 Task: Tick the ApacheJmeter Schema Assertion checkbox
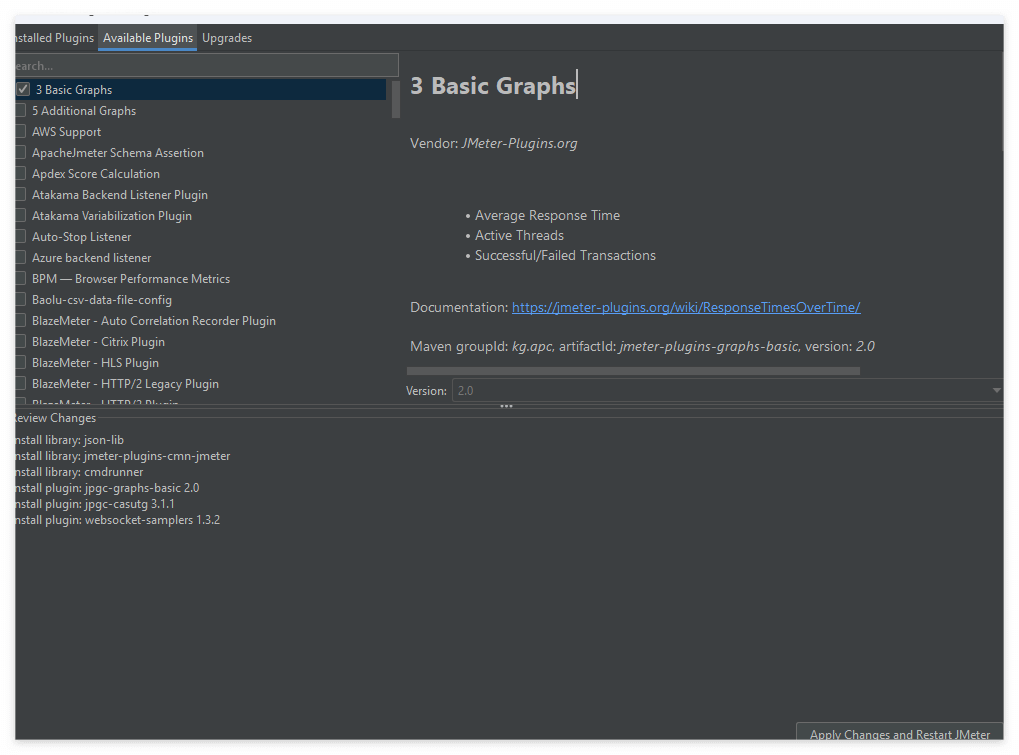[x=21, y=153]
